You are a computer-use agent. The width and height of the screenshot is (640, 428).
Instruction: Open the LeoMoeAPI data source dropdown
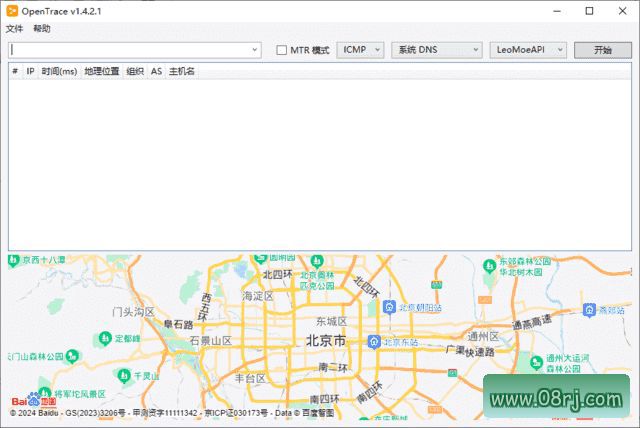pos(528,50)
